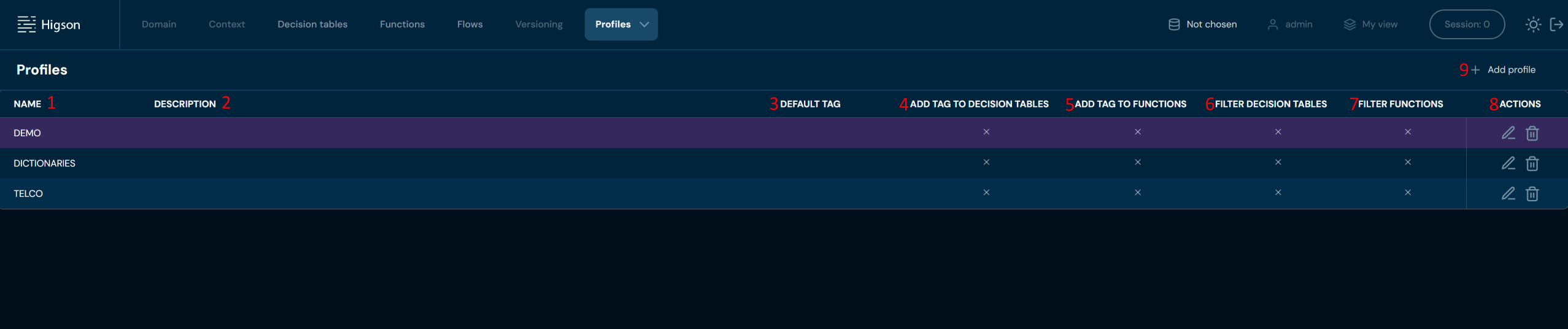Click the logout icon in top bar
1568x329 pixels.
point(1556,25)
